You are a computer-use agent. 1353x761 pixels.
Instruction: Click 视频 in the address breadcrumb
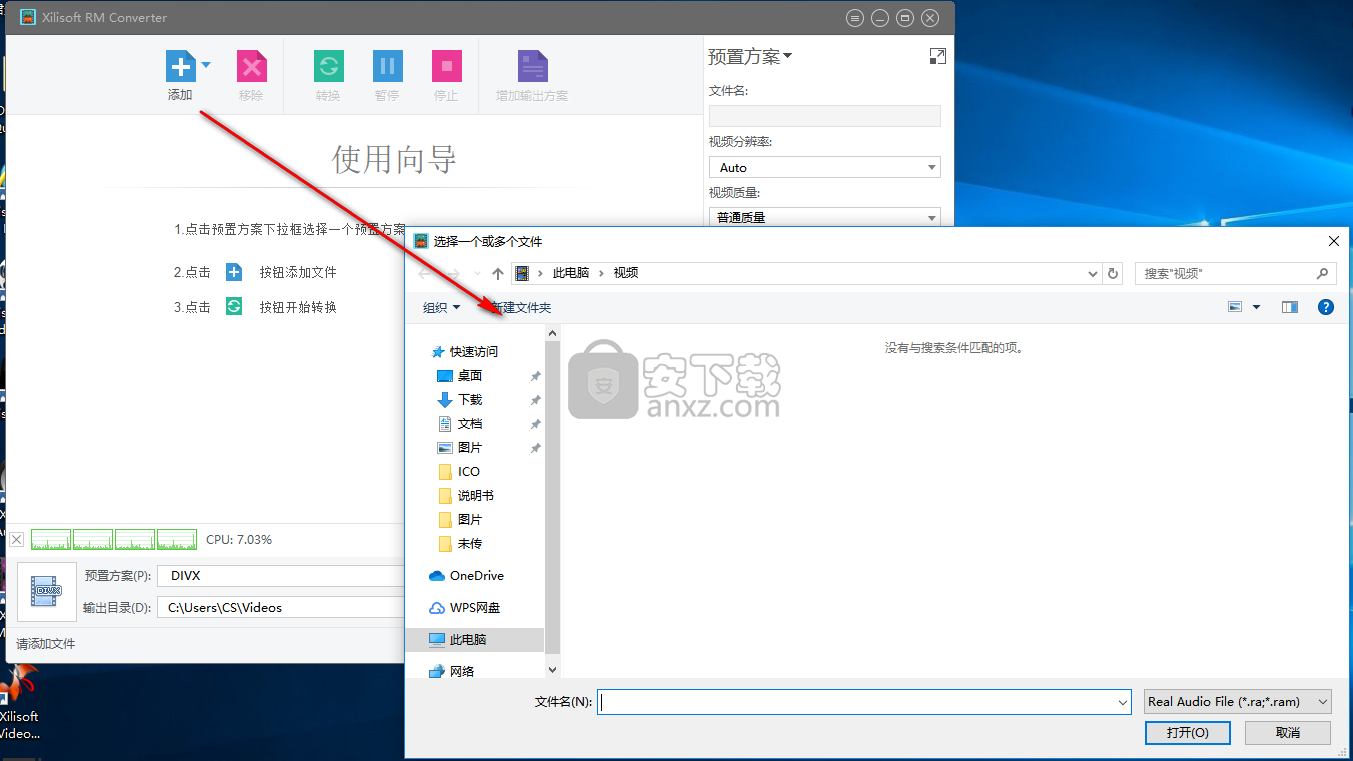point(626,273)
